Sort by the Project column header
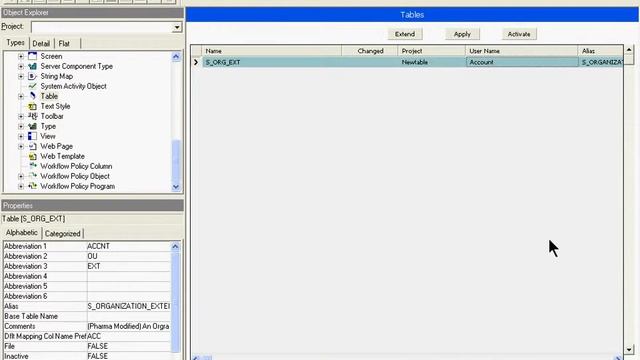640x360 pixels. pos(432,51)
